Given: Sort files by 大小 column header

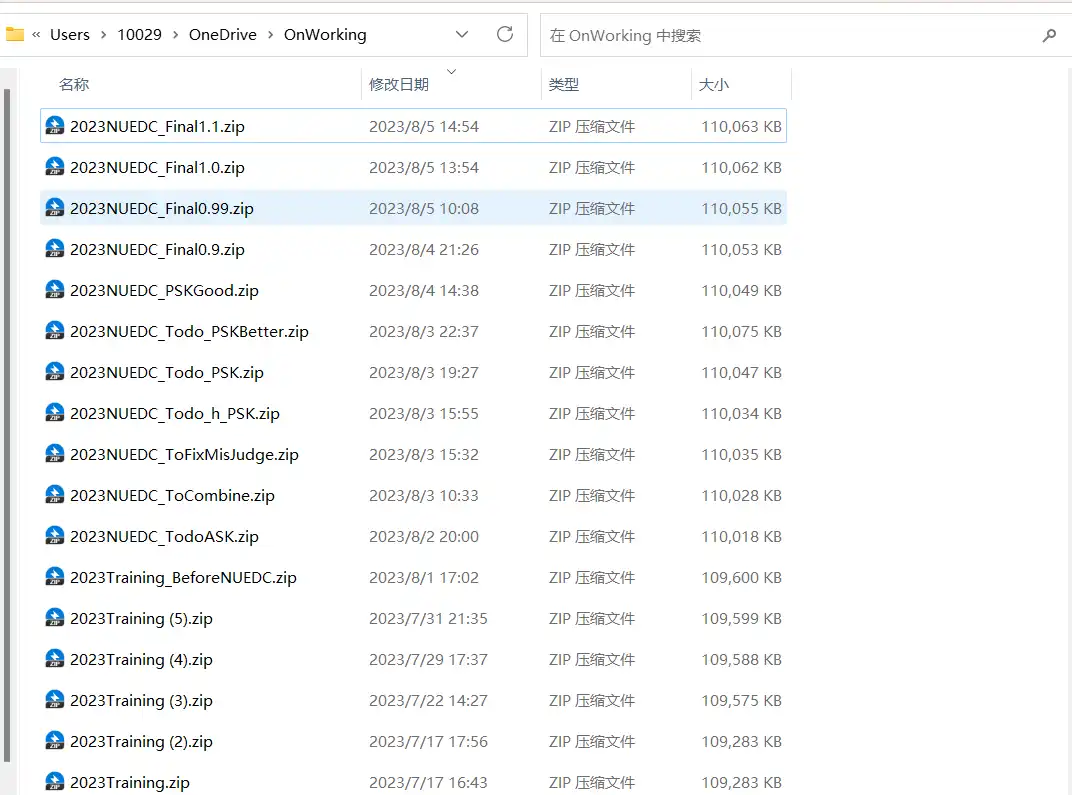Looking at the screenshot, I should point(714,85).
